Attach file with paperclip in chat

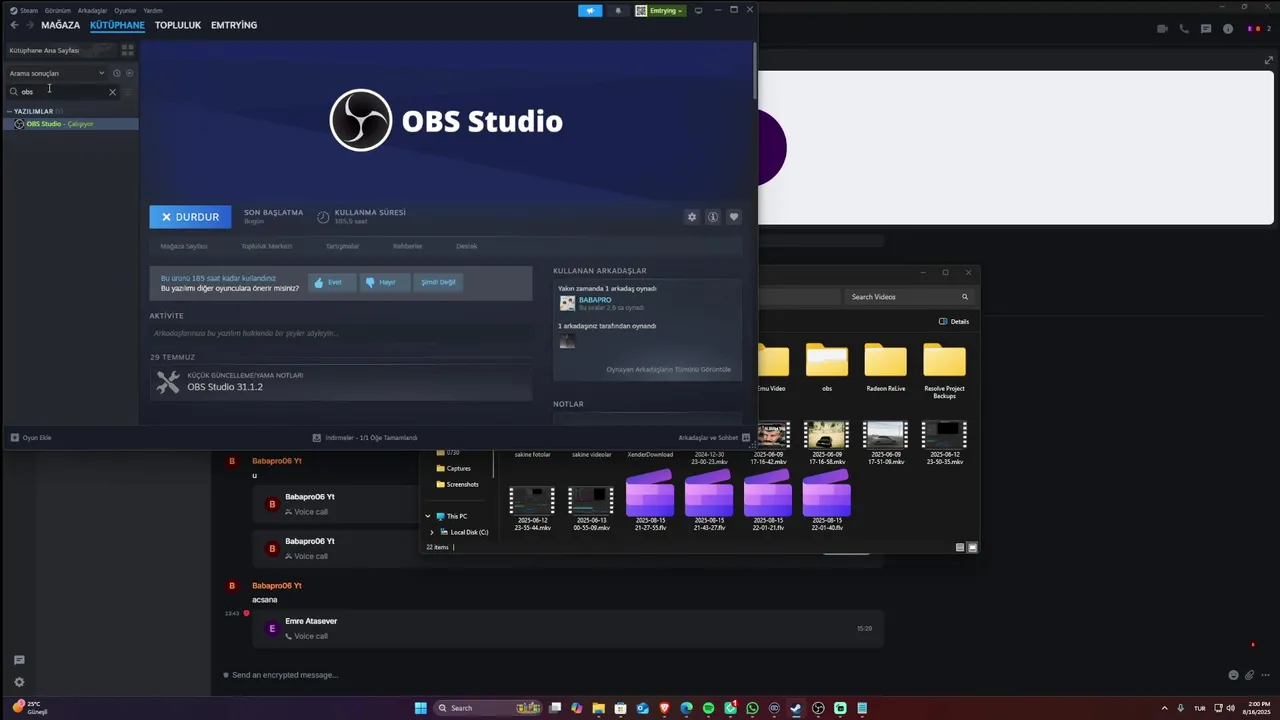coord(1250,675)
